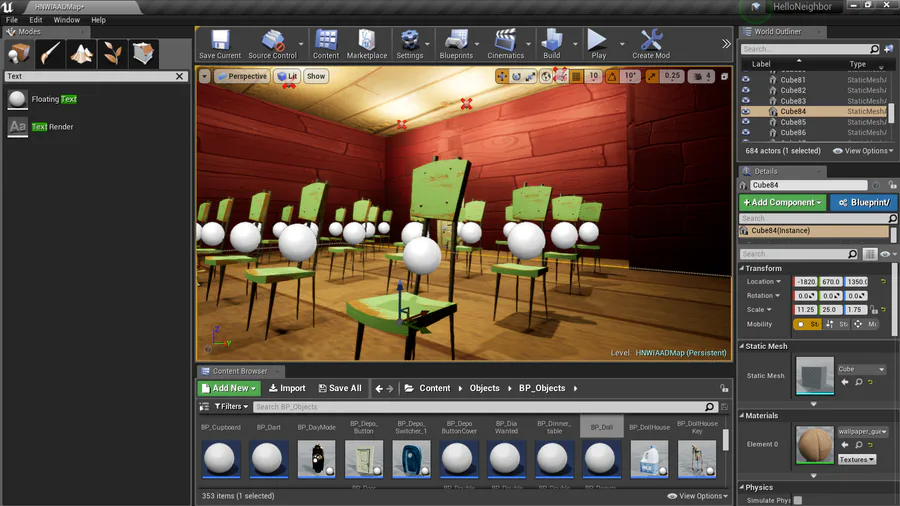Screen dimensions: 900x506
Task: Click the wallpaper material thumbnail
Action: tap(814, 445)
